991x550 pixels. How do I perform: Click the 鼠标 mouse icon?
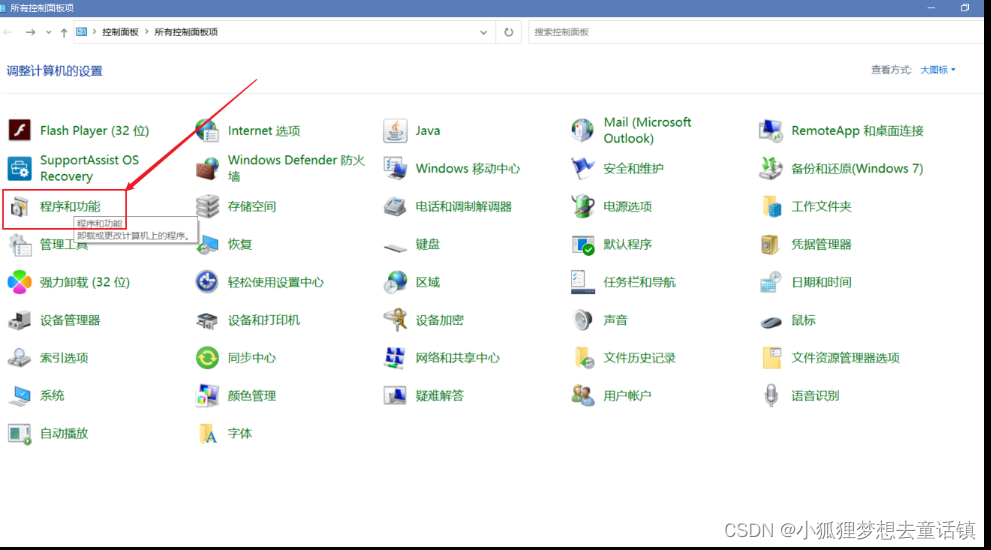point(770,321)
